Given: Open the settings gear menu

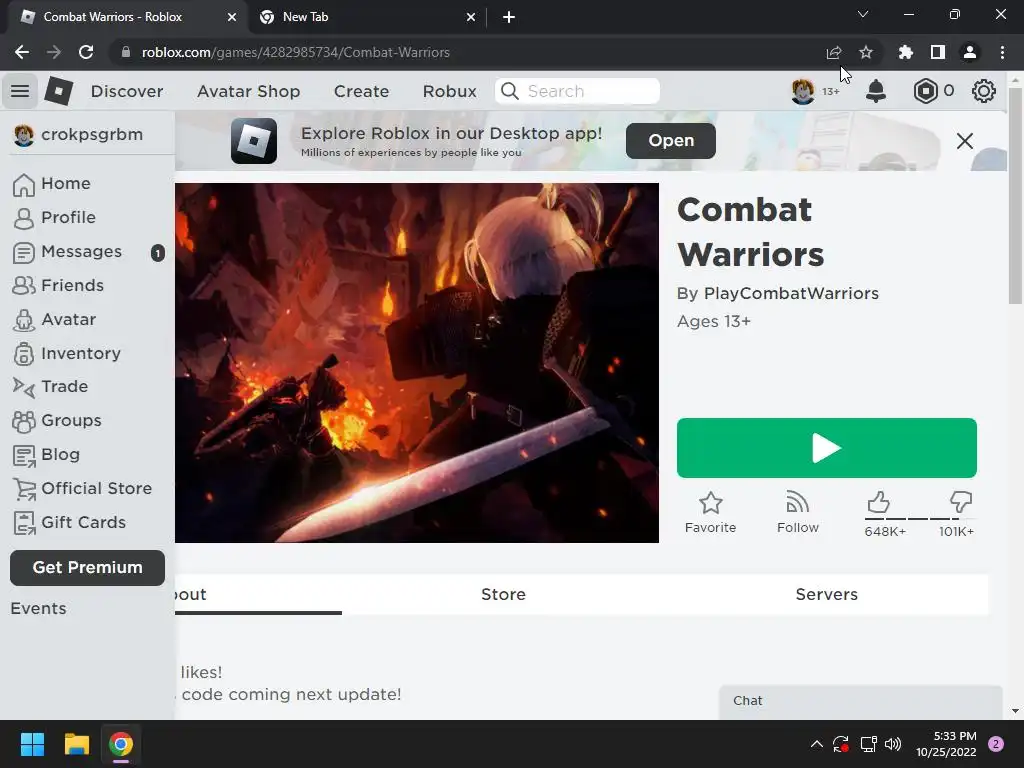Looking at the screenshot, I should click(x=984, y=91).
